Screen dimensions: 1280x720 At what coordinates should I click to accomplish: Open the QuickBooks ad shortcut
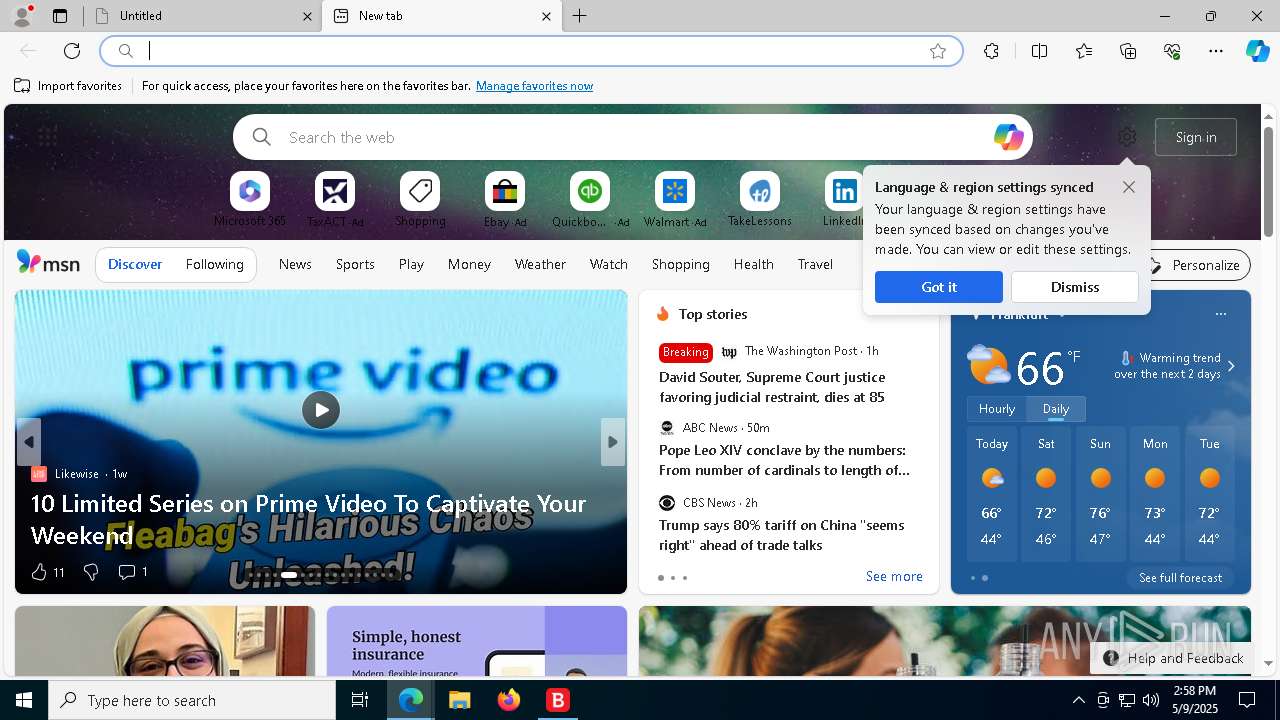click(x=590, y=200)
